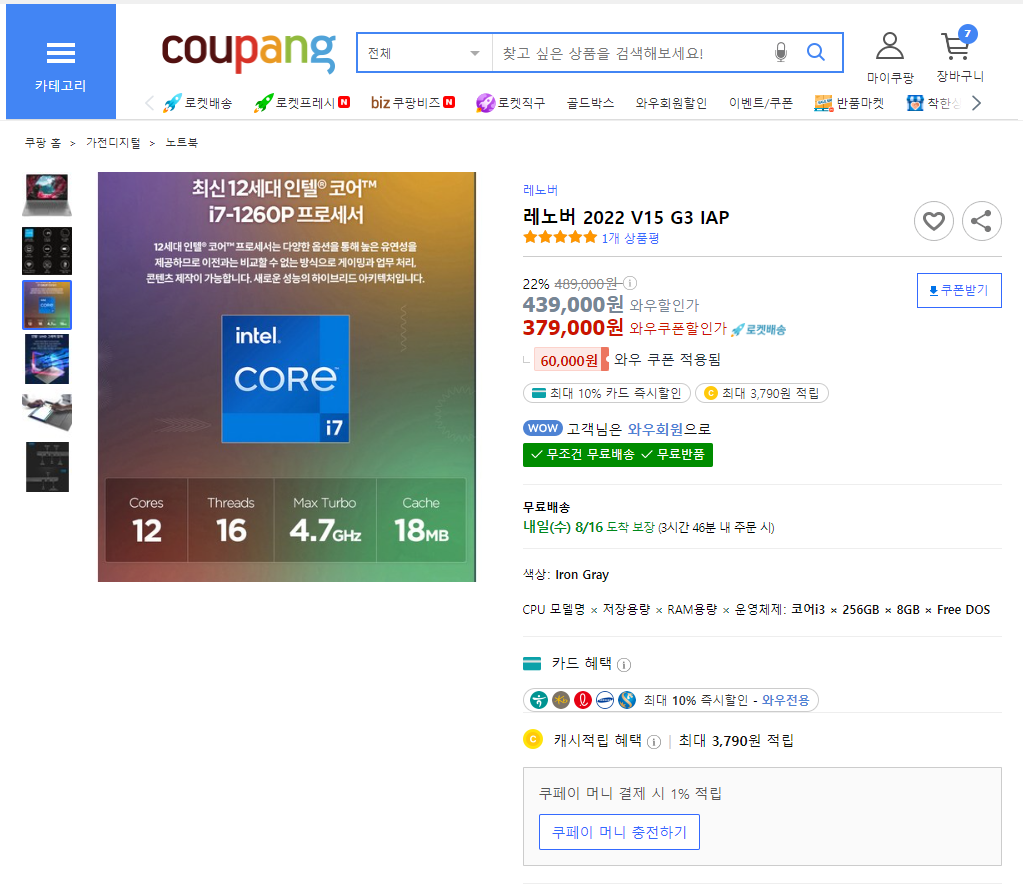The height and width of the screenshot is (890, 1023).
Task: Click info icon next to original price
Action: (630, 283)
